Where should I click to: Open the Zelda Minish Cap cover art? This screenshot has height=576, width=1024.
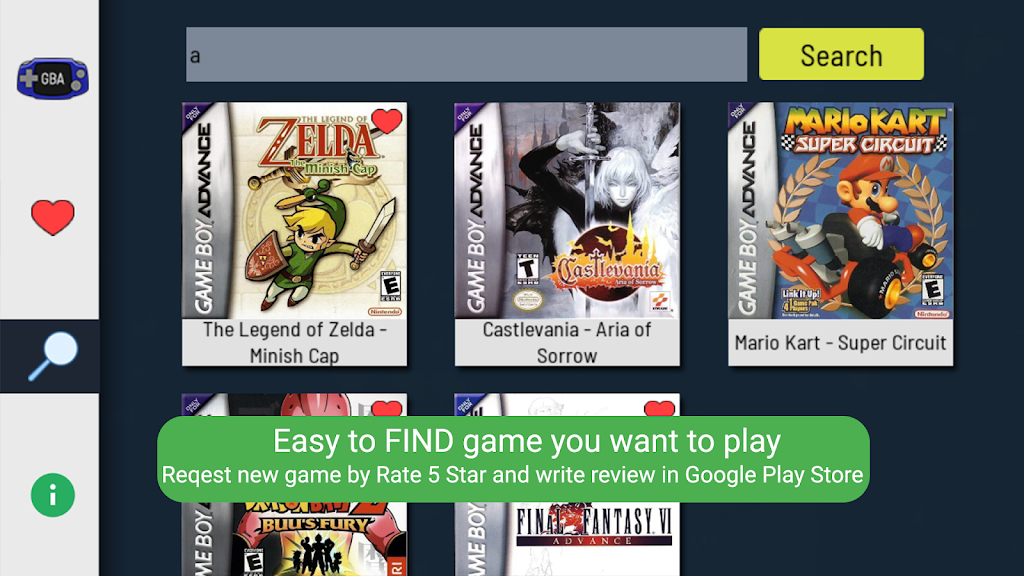click(295, 210)
